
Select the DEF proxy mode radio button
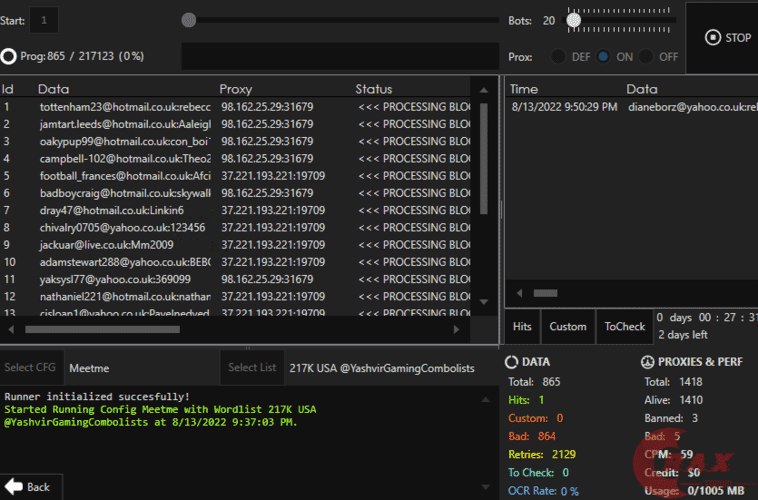[x=559, y=57]
